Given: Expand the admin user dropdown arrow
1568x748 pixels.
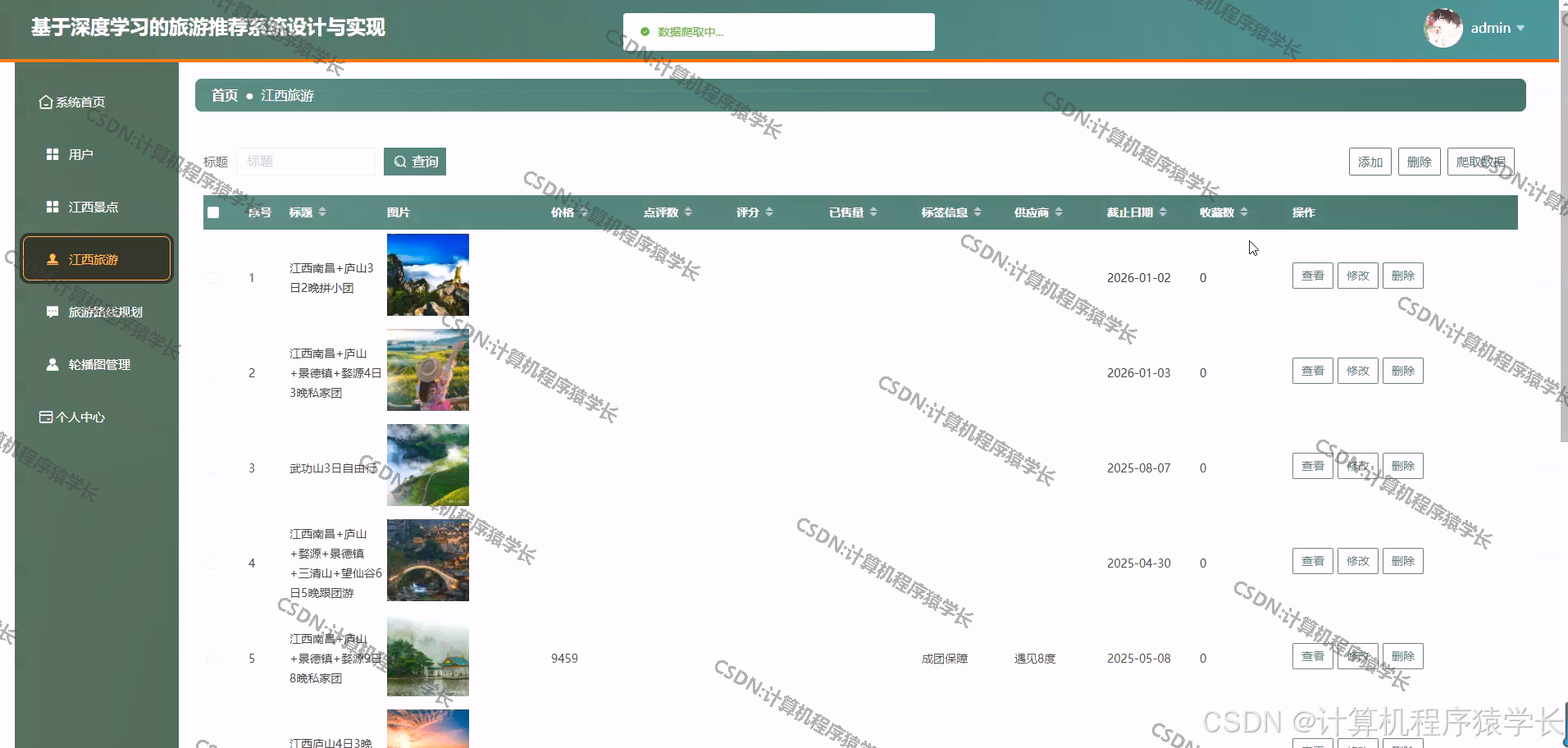Looking at the screenshot, I should tap(1520, 28).
